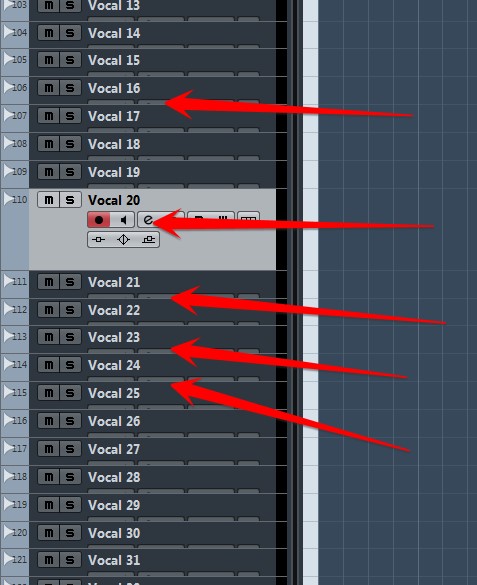Click third icon in Vocal 20 lower row

[x=148, y=239]
